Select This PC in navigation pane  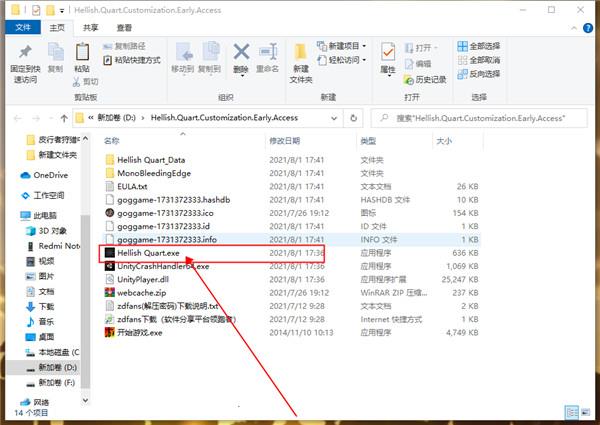(38, 215)
